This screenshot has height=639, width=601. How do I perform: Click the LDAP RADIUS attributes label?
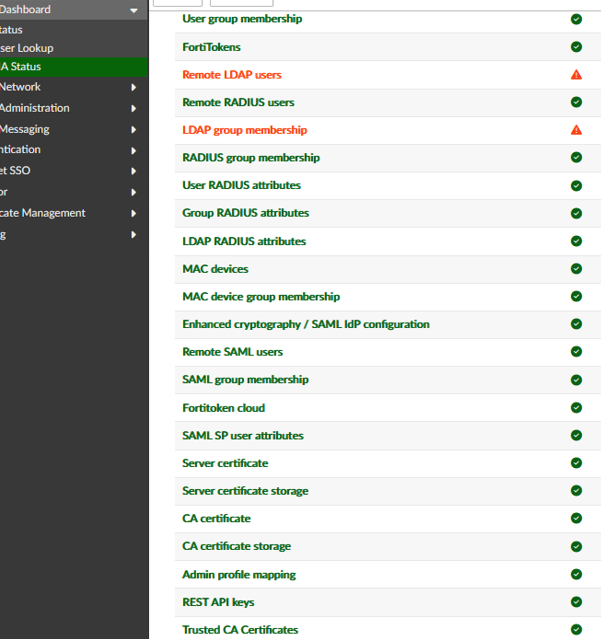(244, 241)
